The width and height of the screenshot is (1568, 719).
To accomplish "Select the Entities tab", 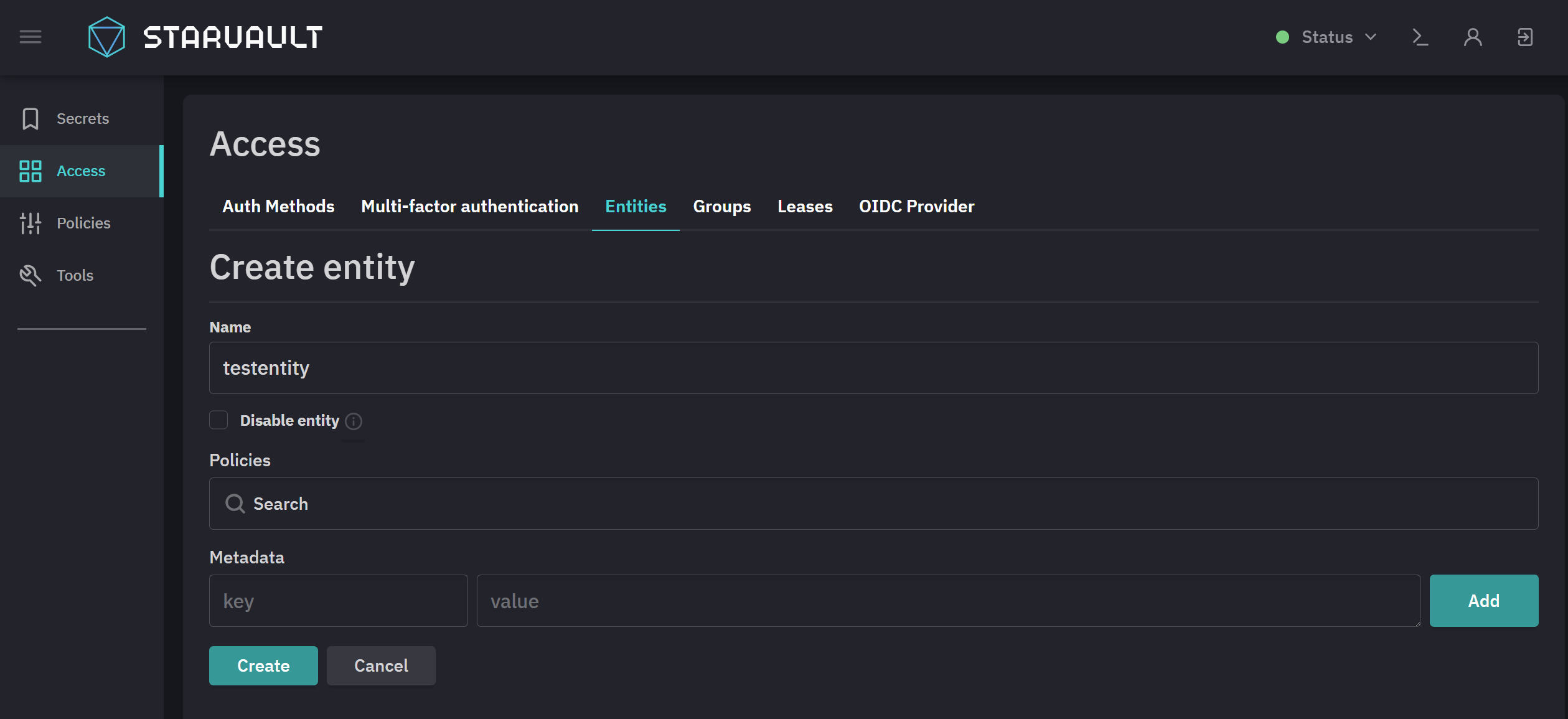I will [636, 207].
